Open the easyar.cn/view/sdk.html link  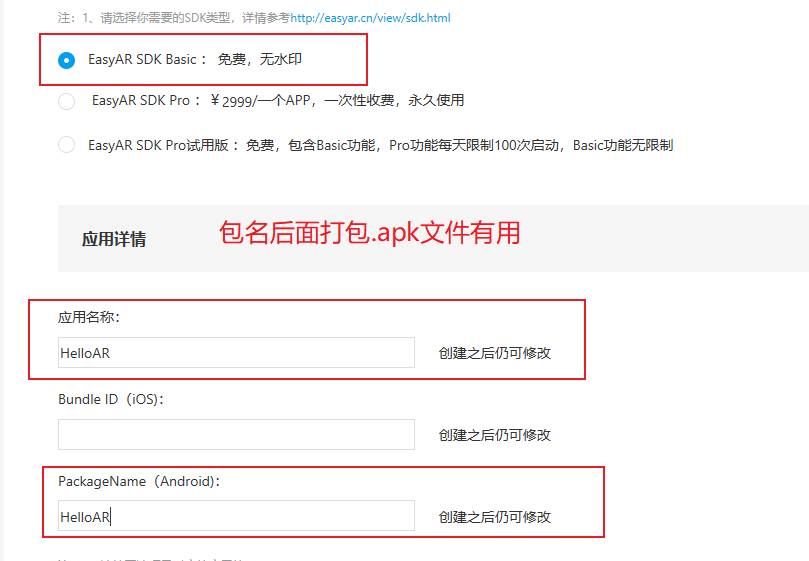coord(370,18)
